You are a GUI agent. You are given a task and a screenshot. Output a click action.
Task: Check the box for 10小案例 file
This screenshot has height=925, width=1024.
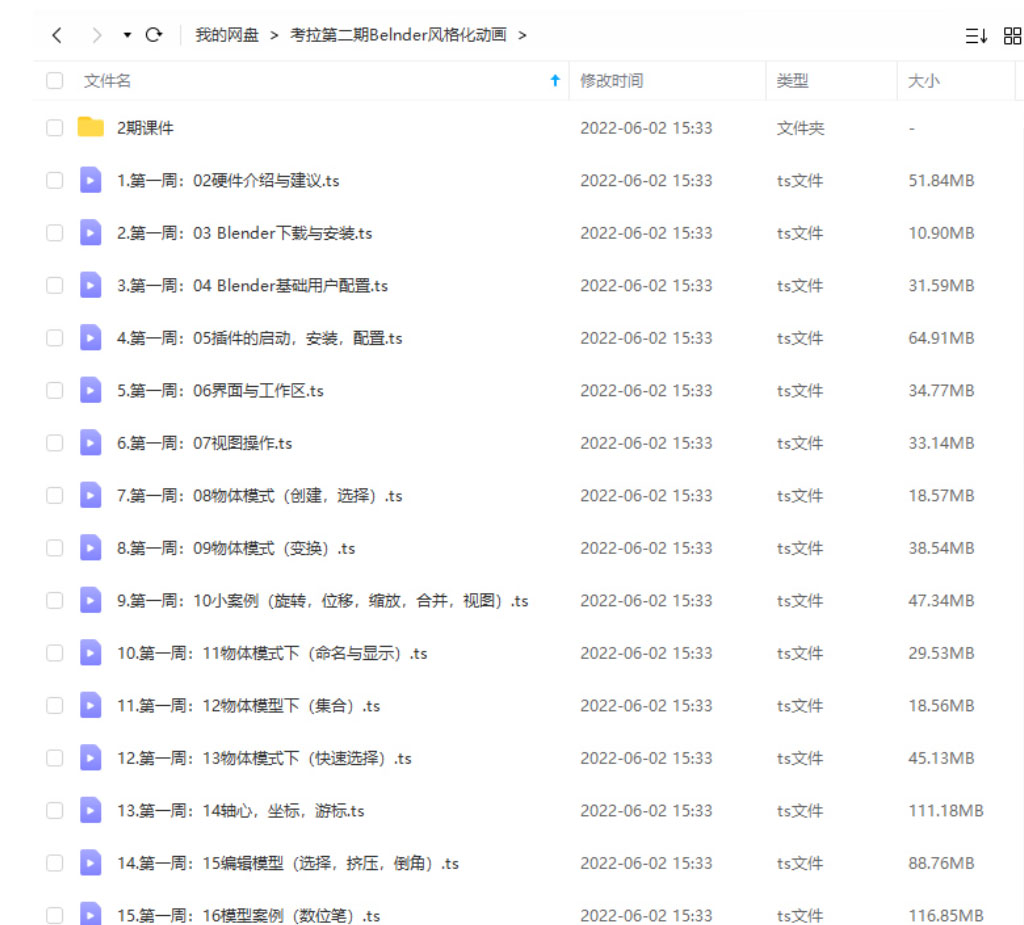pos(55,601)
